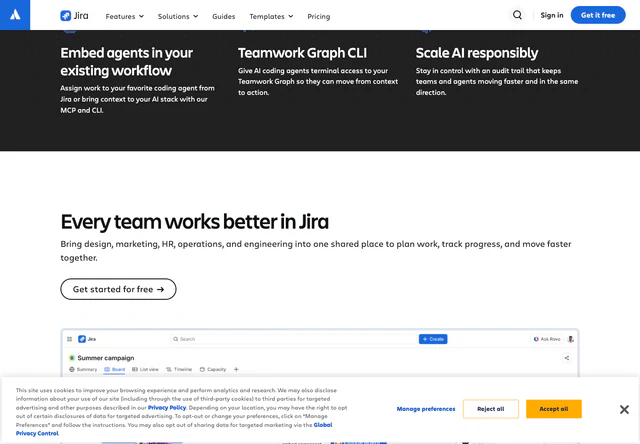
Task: Close the cookie banner with the X
Action: point(624,409)
